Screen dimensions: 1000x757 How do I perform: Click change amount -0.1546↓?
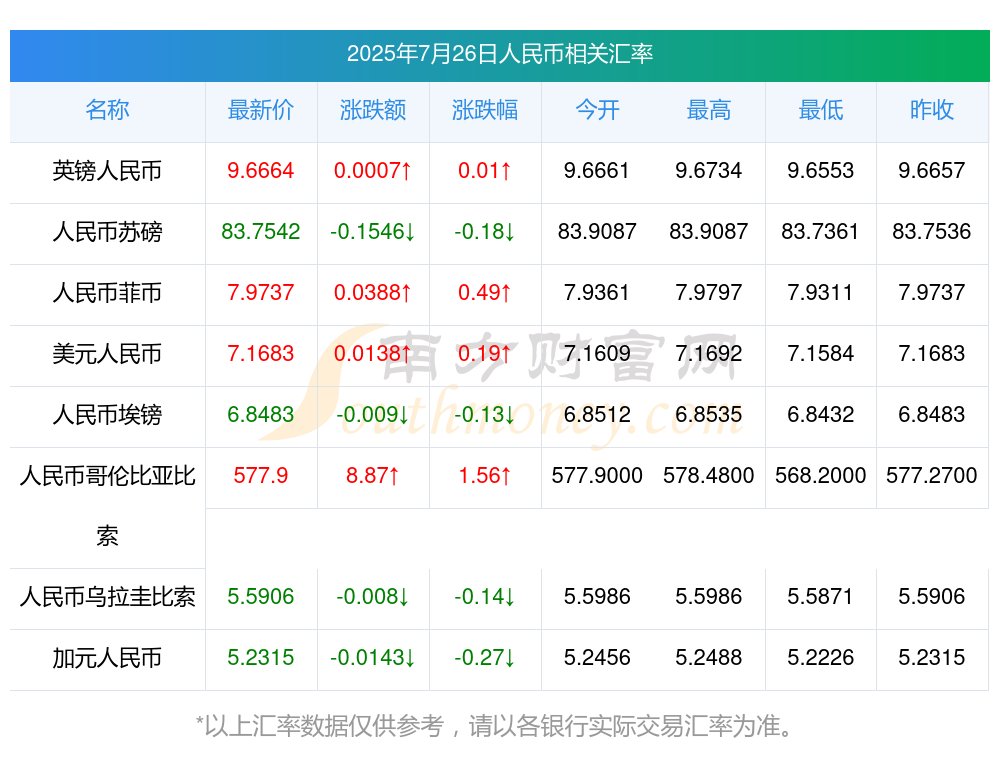coord(373,231)
